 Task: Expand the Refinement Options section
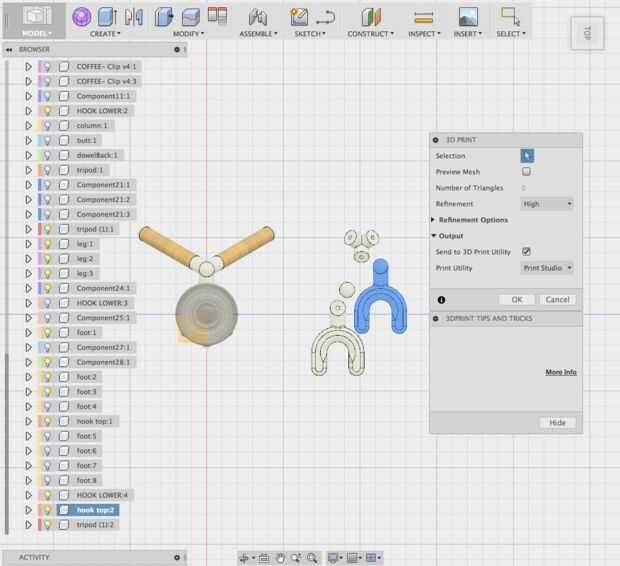[x=433, y=220]
